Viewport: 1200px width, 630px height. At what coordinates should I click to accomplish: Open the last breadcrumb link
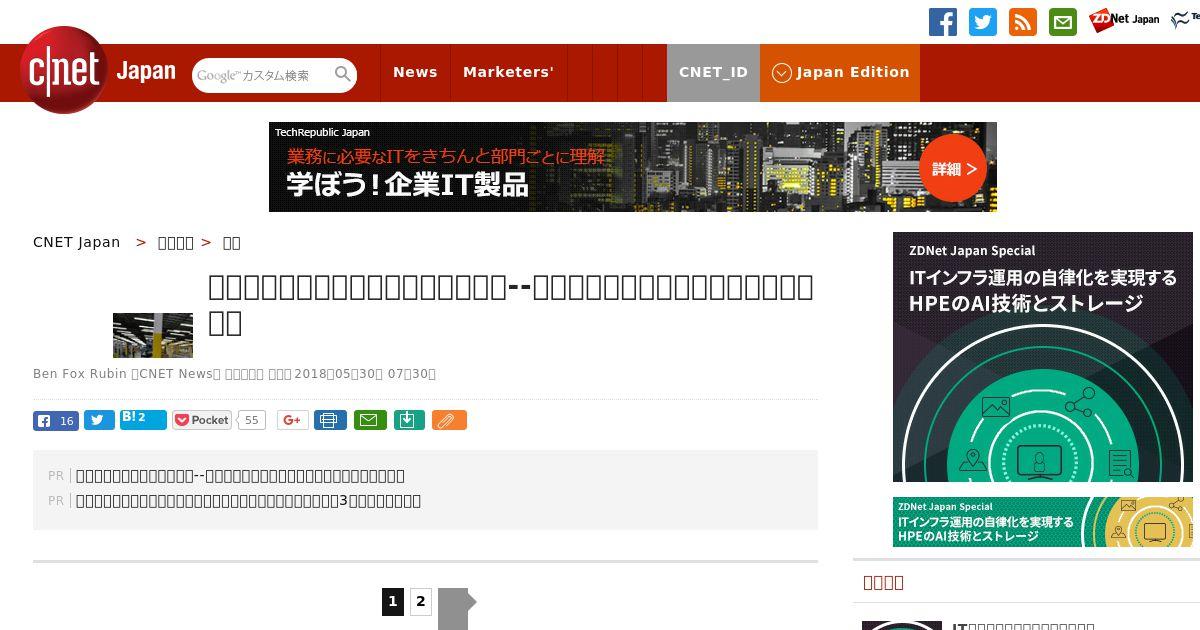point(231,242)
